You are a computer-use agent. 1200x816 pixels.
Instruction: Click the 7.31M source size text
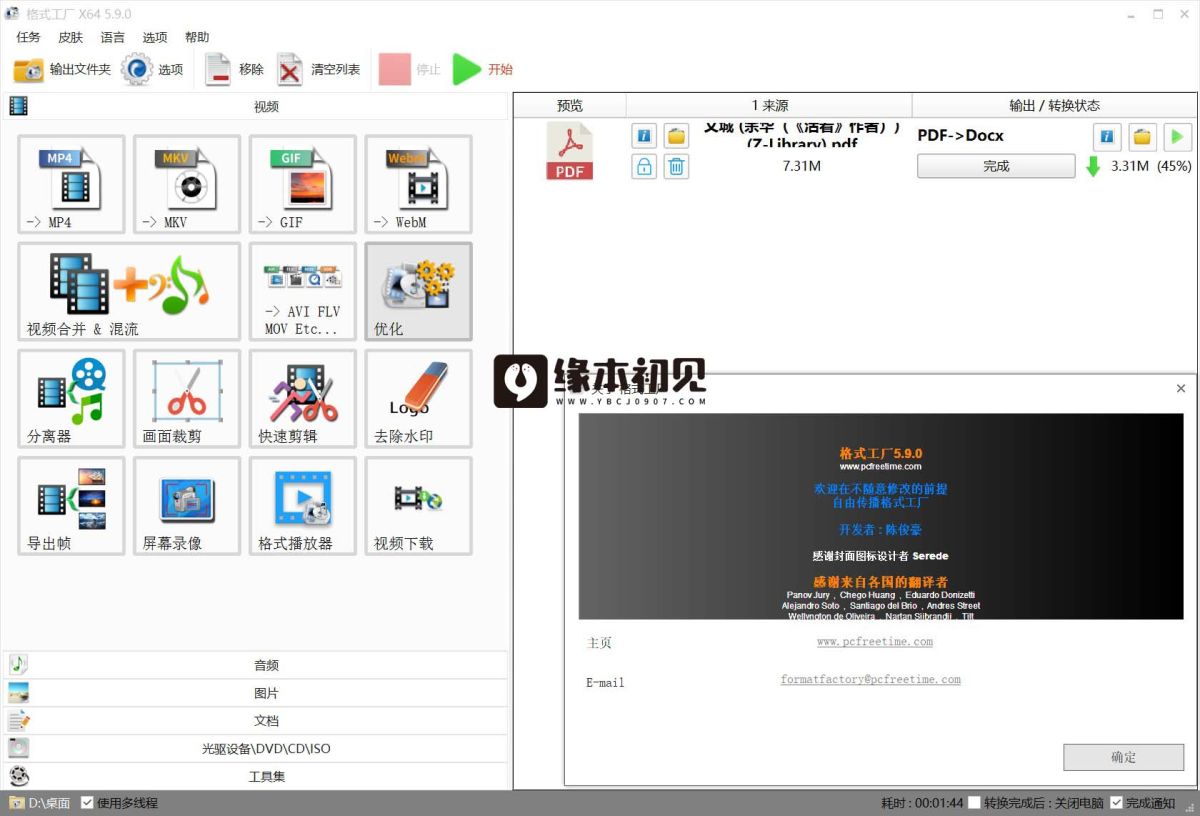tap(802, 166)
